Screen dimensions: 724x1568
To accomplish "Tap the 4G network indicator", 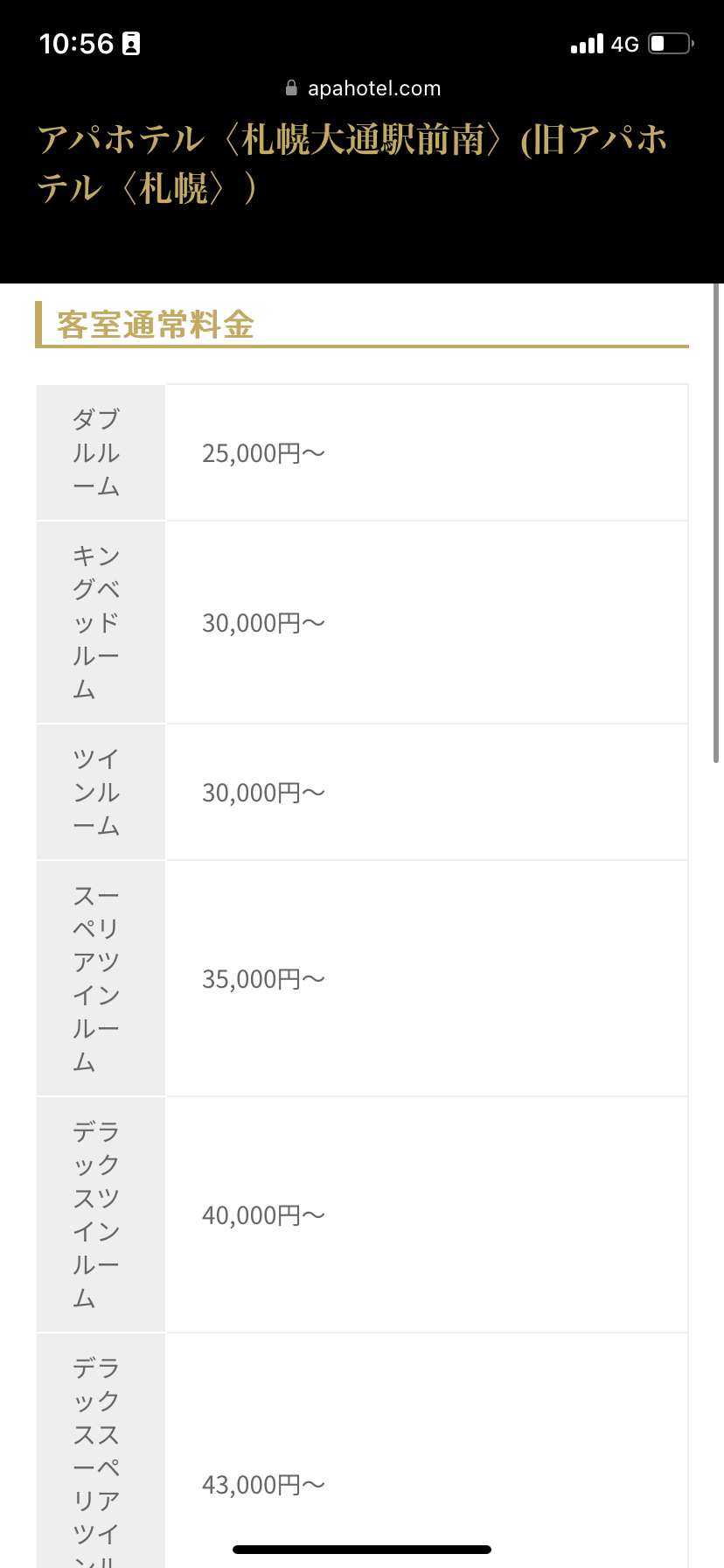I will (625, 44).
